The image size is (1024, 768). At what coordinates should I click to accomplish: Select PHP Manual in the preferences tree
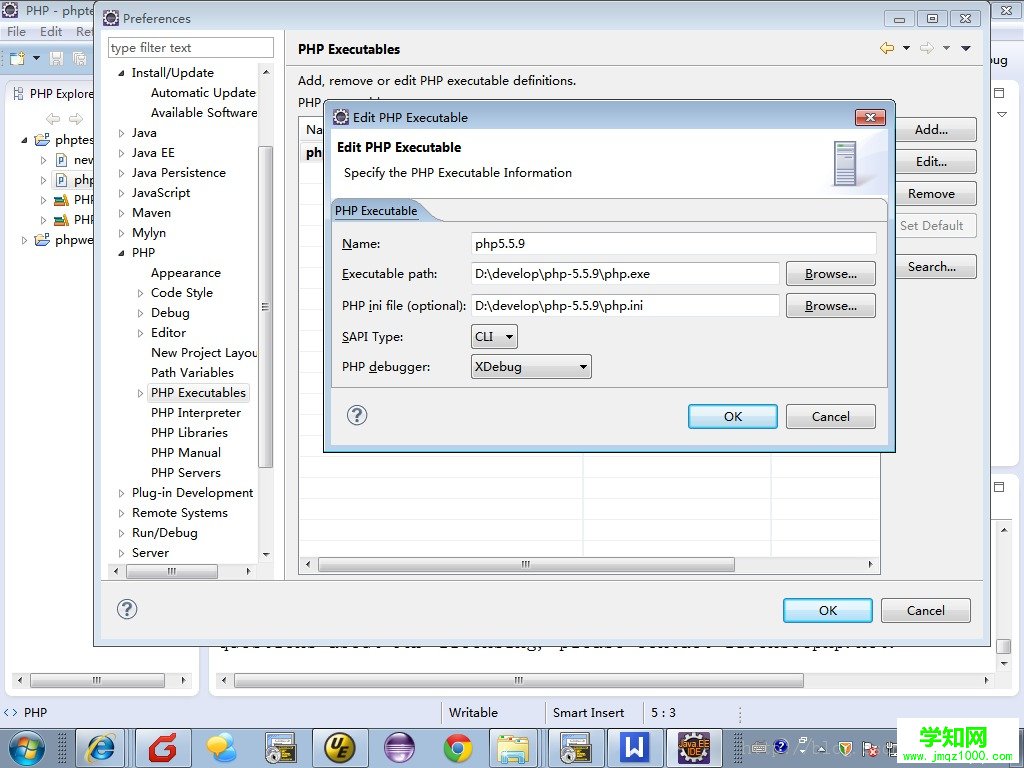click(185, 453)
